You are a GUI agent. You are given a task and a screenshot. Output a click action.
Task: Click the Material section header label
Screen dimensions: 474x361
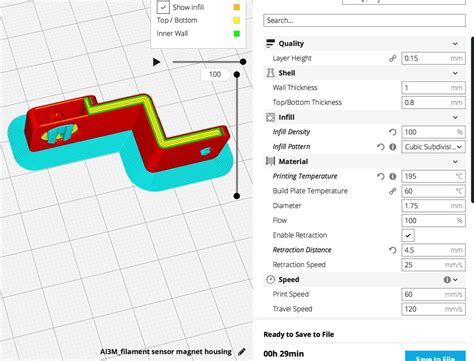tap(293, 162)
